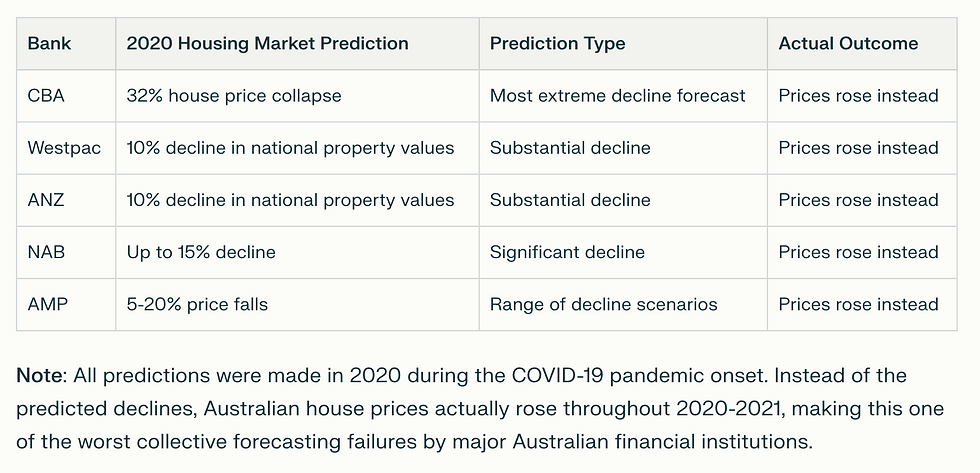
Task: Select the AMP bank cell
Action: (47, 304)
